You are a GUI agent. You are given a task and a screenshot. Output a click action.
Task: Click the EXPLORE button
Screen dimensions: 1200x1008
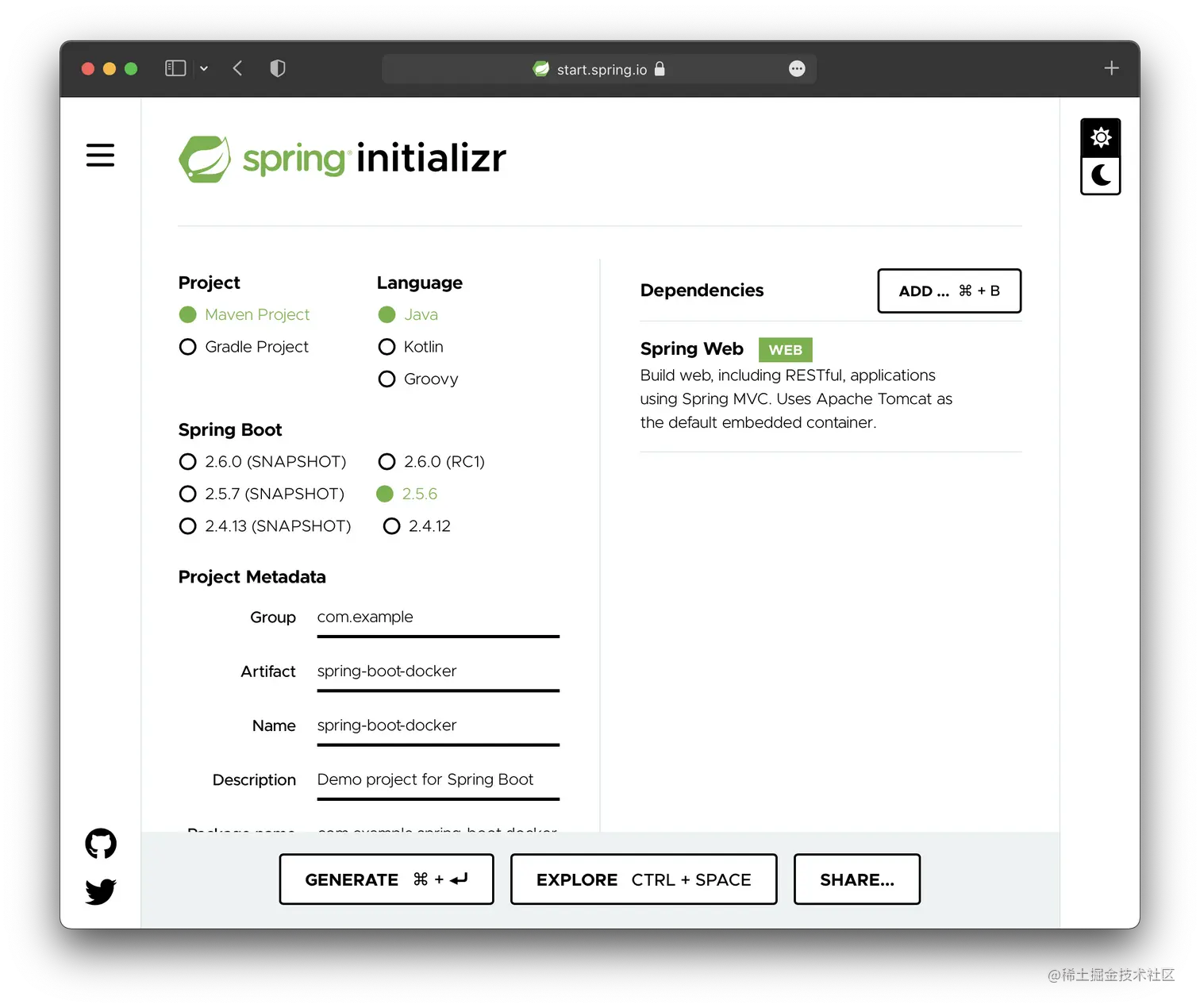[644, 879]
